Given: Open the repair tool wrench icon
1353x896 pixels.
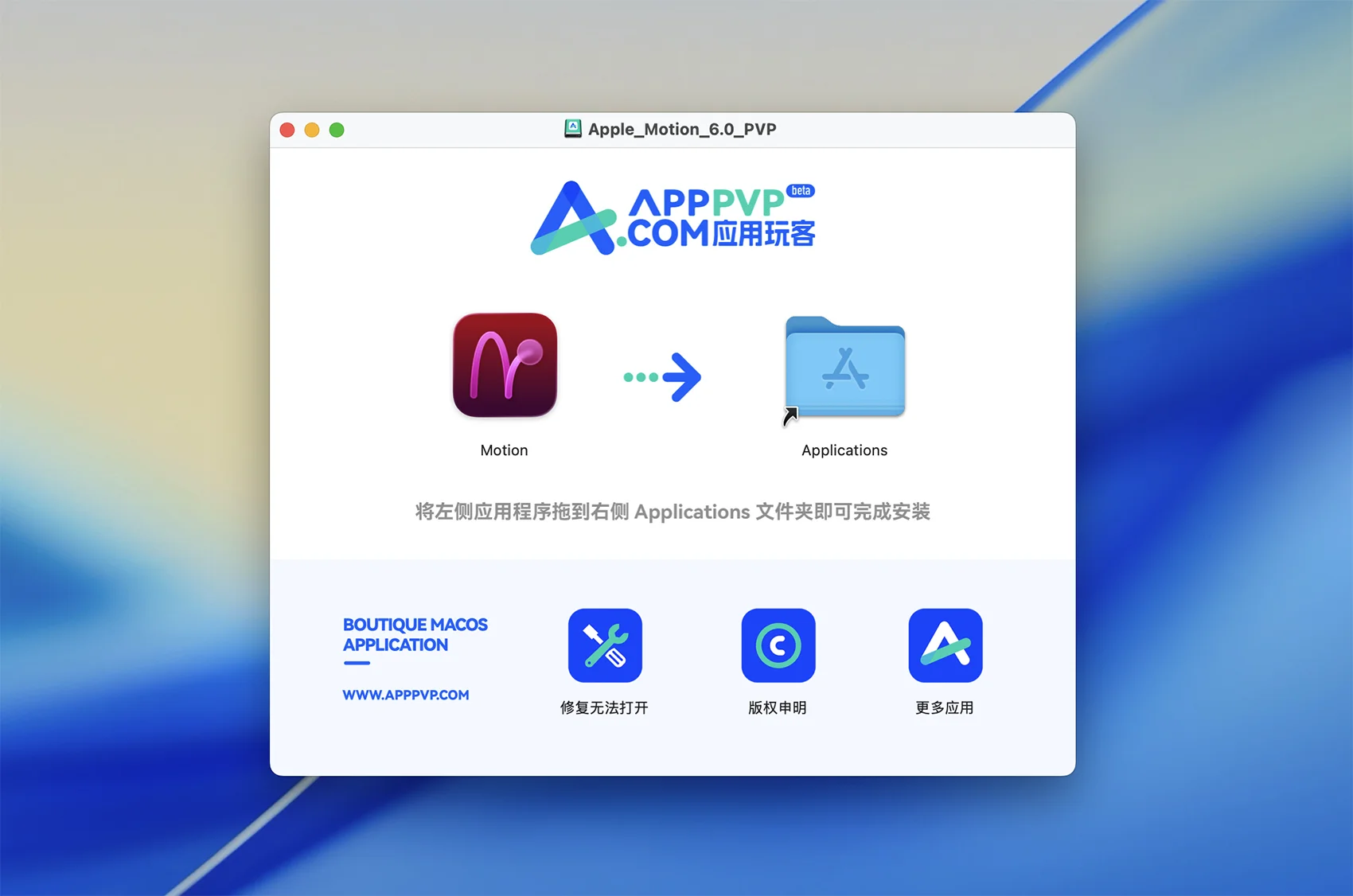Looking at the screenshot, I should click(x=605, y=645).
